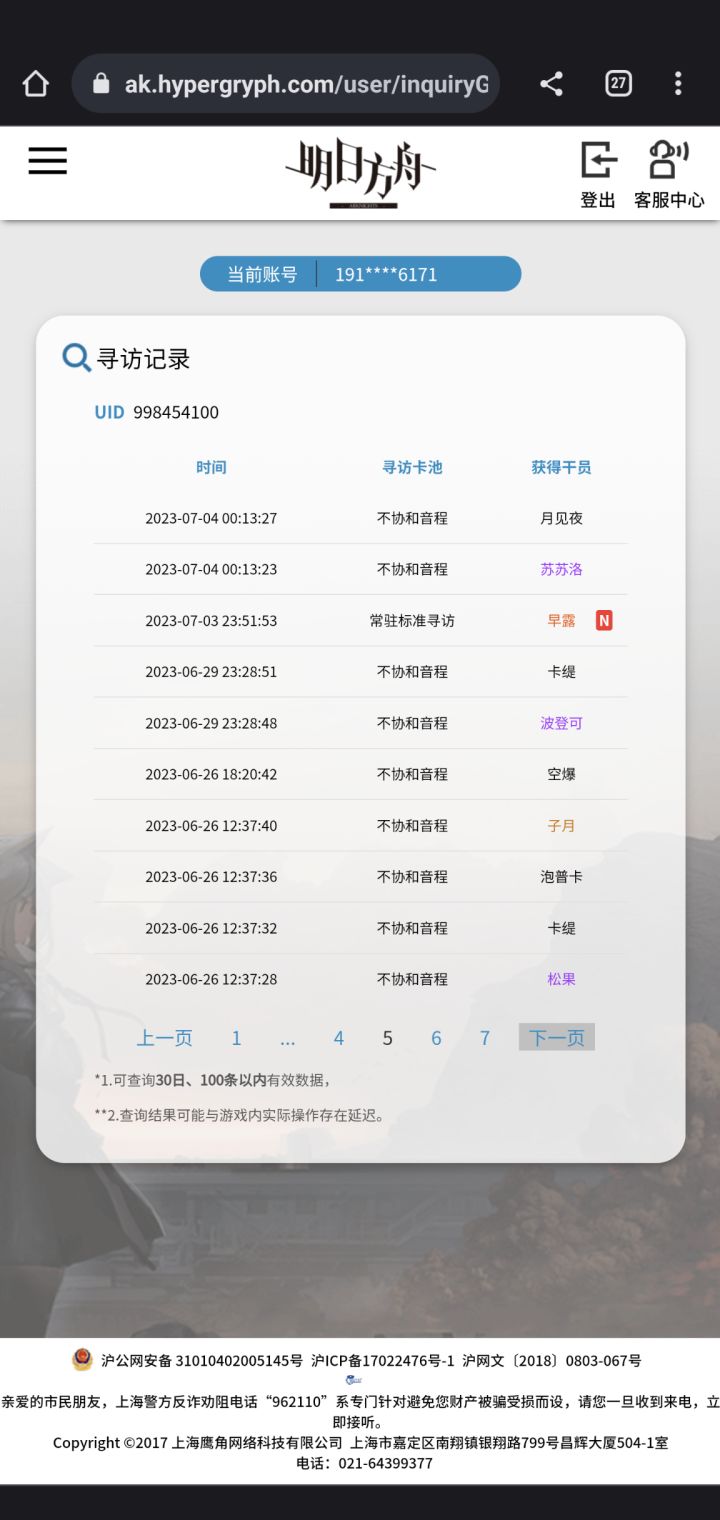Open the tab switcher showing 27 tabs

(x=618, y=83)
